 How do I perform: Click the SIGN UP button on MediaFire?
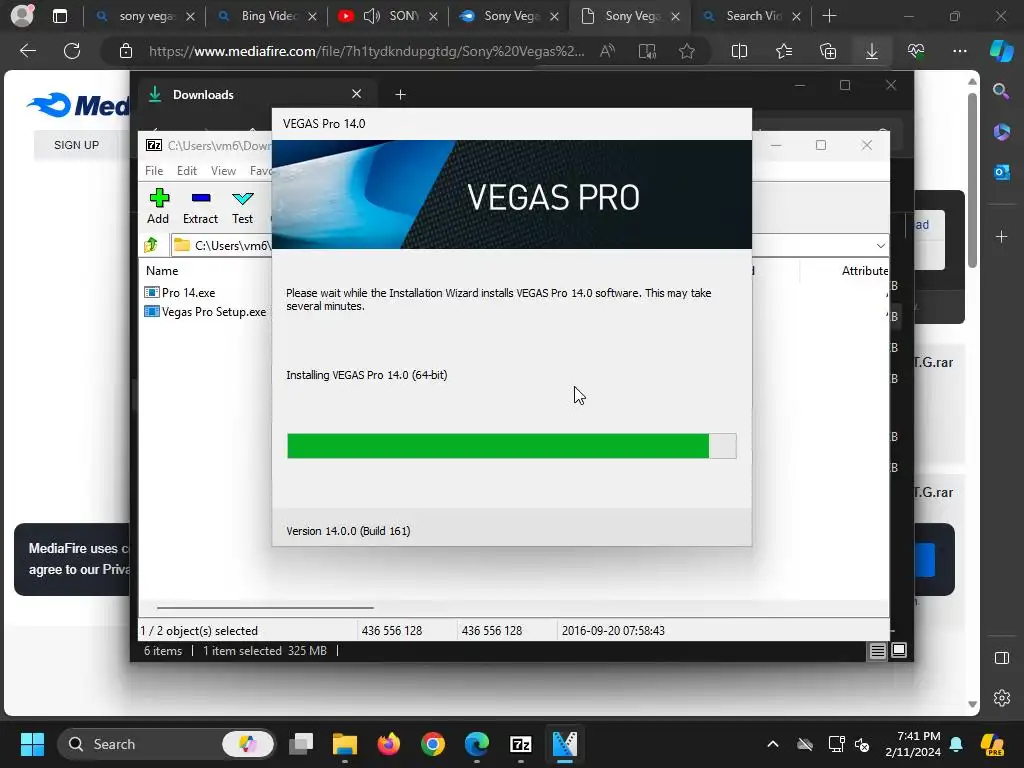point(76,145)
